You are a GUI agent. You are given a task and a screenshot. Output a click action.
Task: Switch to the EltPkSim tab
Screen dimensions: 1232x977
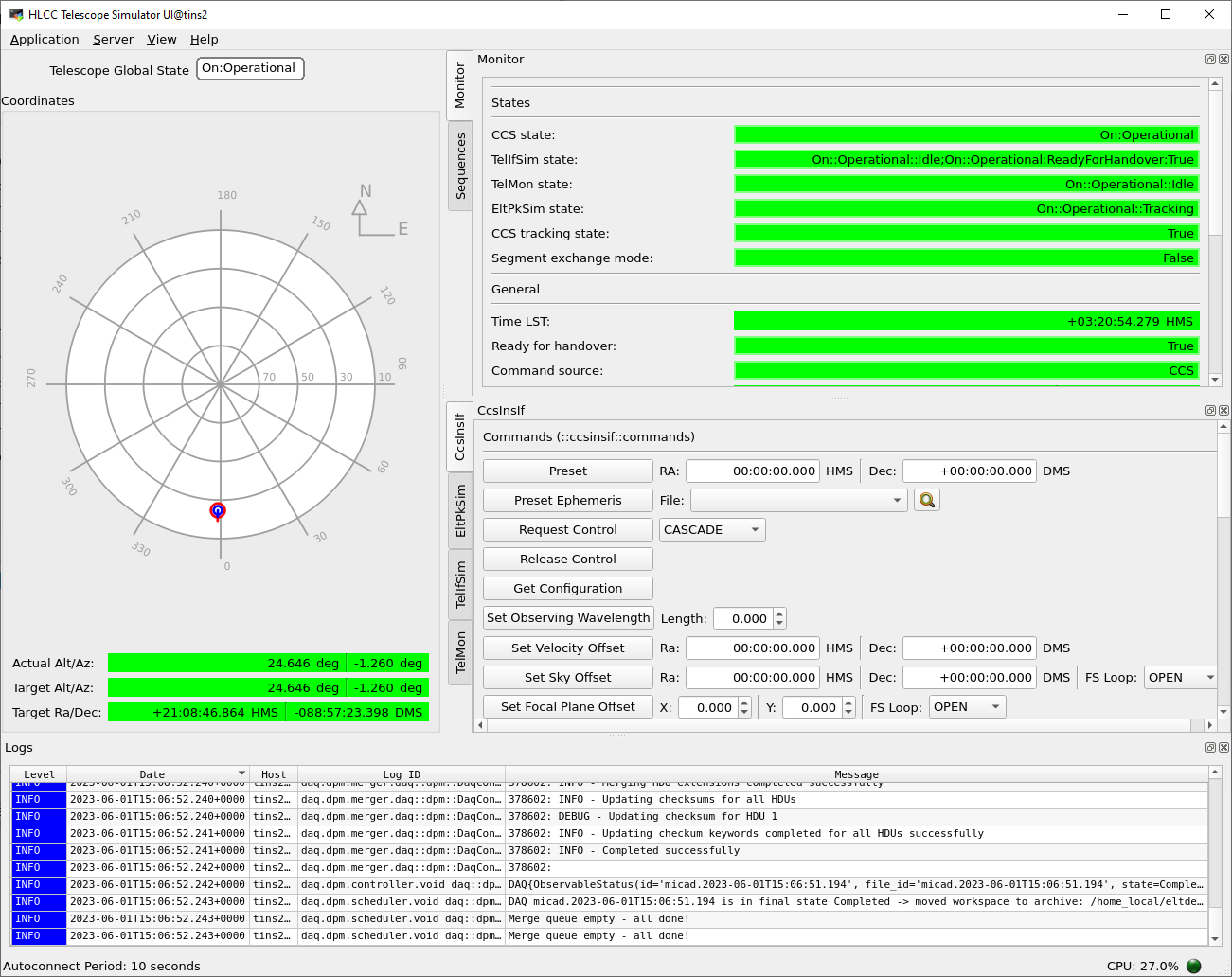tap(460, 511)
